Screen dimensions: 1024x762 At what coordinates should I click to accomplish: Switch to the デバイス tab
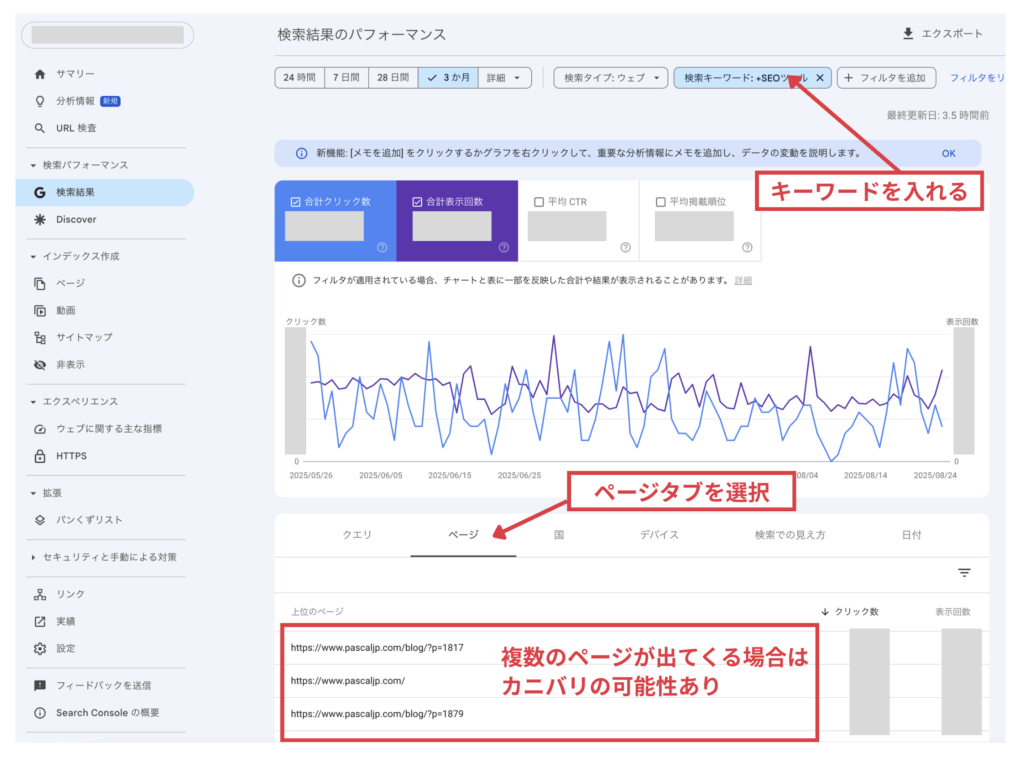(x=659, y=535)
